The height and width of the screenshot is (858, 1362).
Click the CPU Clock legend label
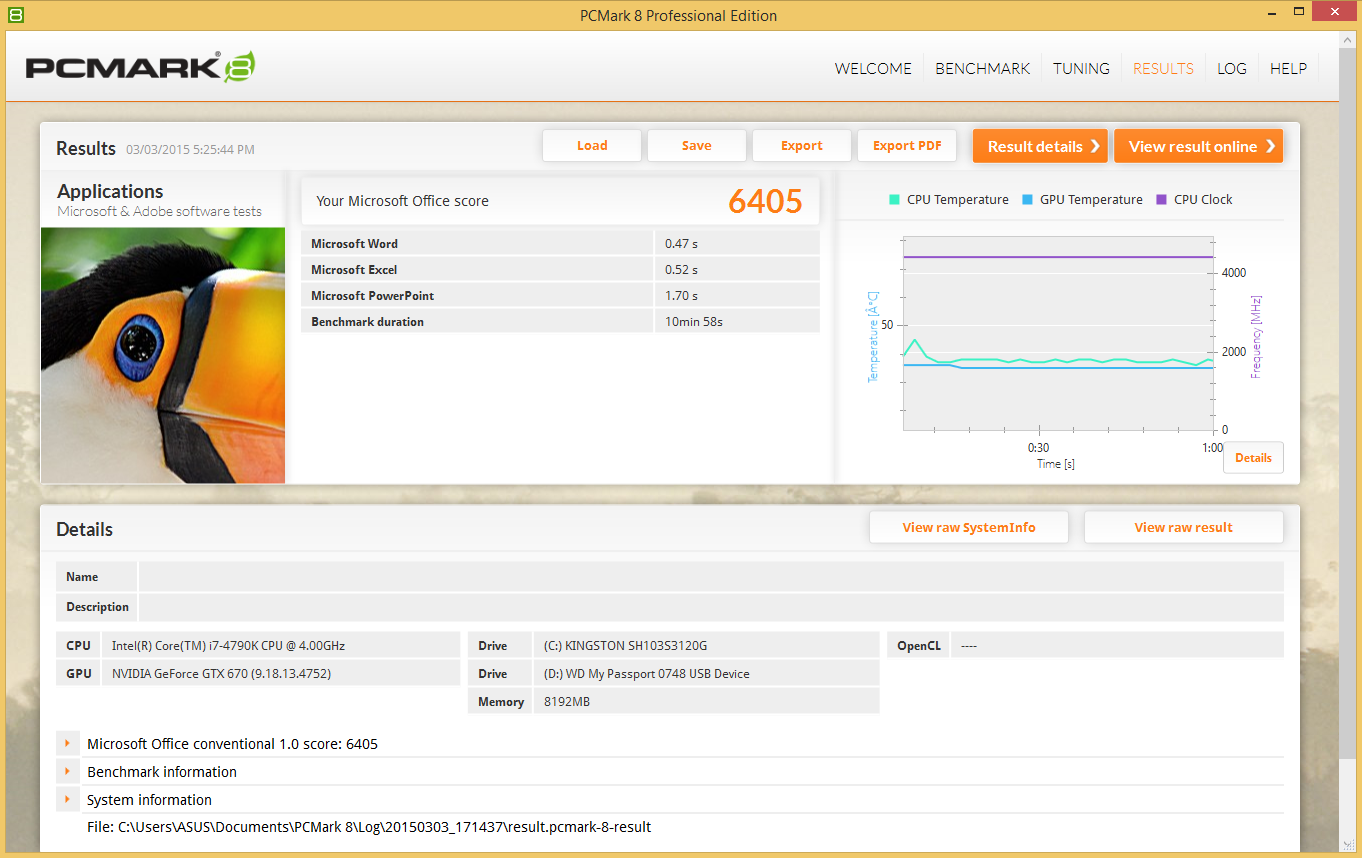click(1203, 200)
